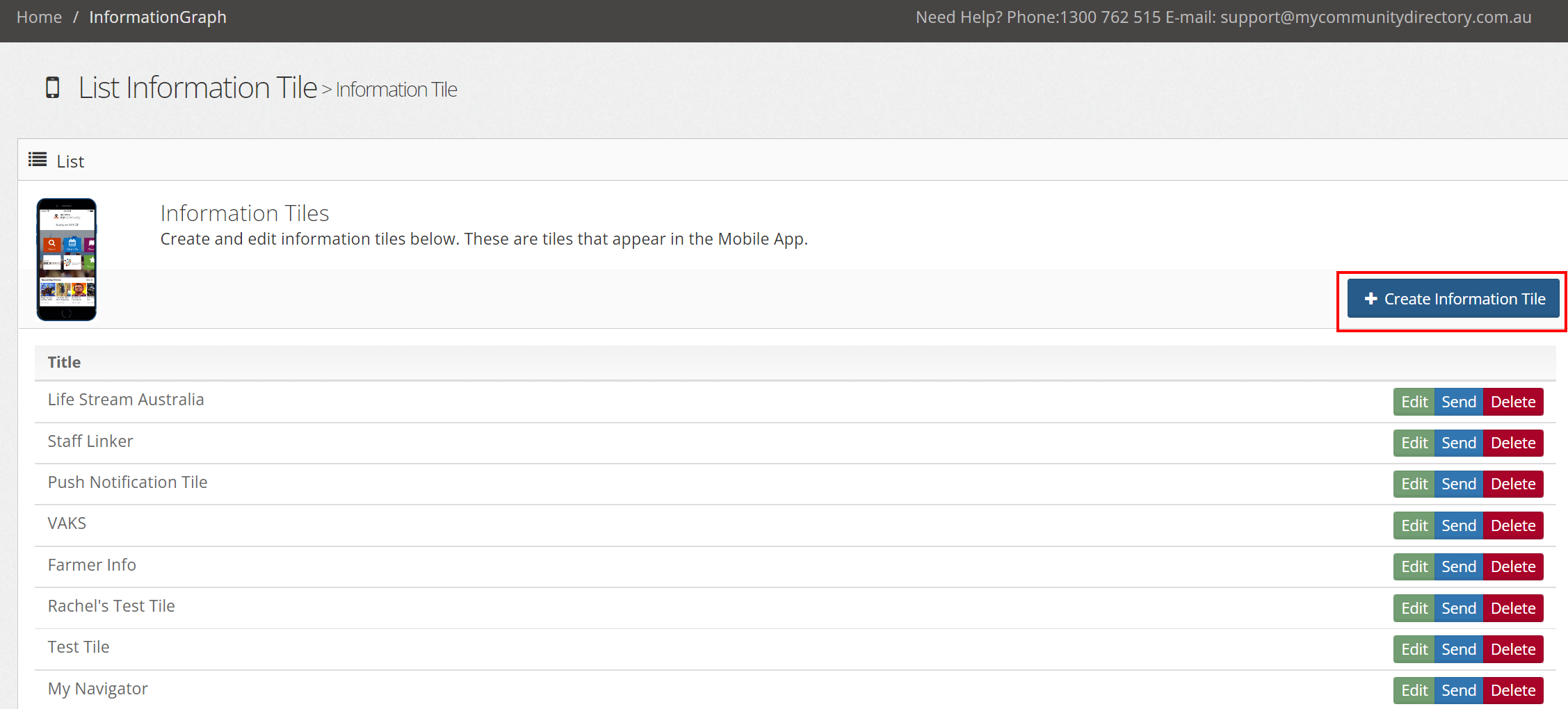The width and height of the screenshot is (1568, 709).
Task: Select the My Navigator title text
Action: (97, 689)
